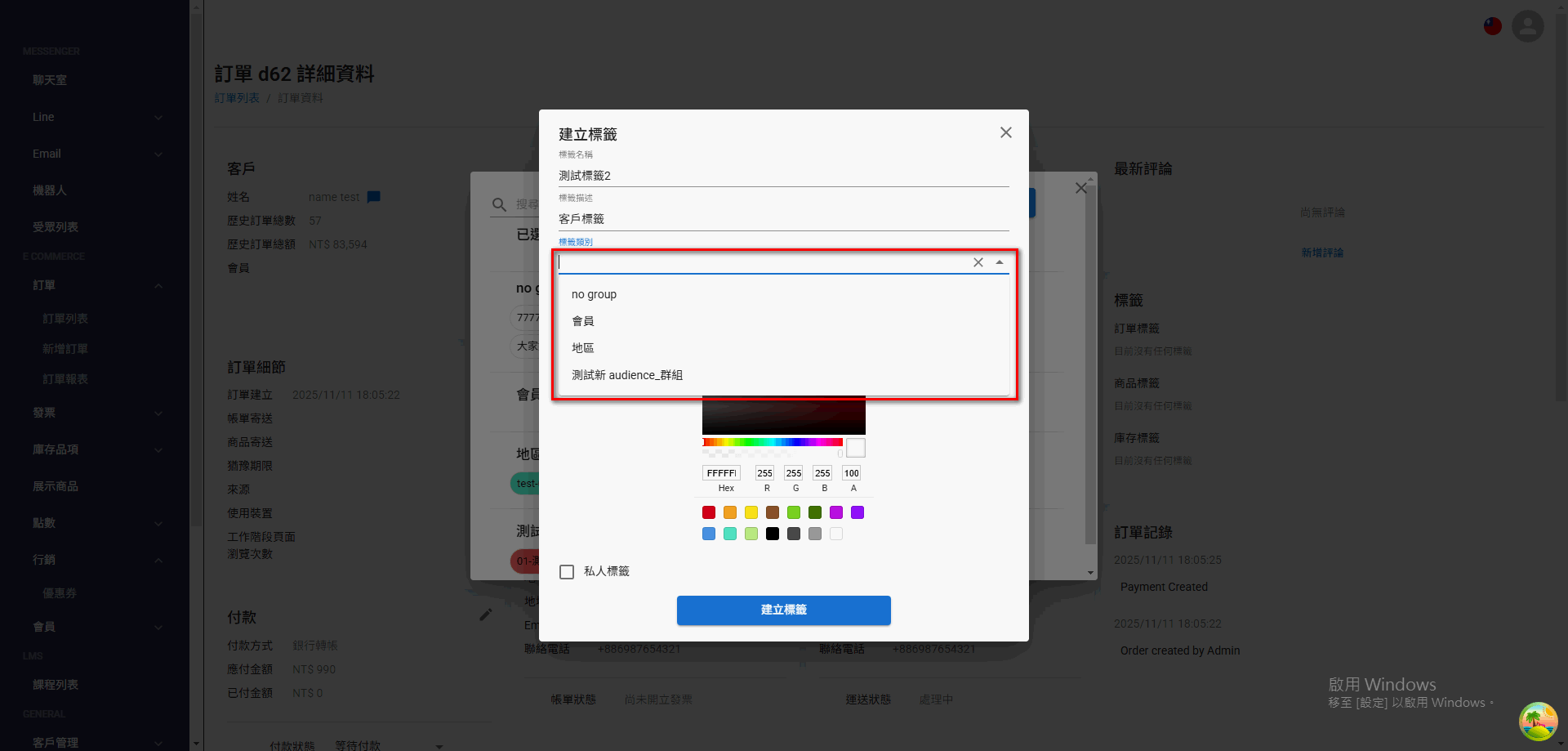Screen dimensions: 1568x751
Task: Pick the violet preset color swatch
Action: [857, 512]
